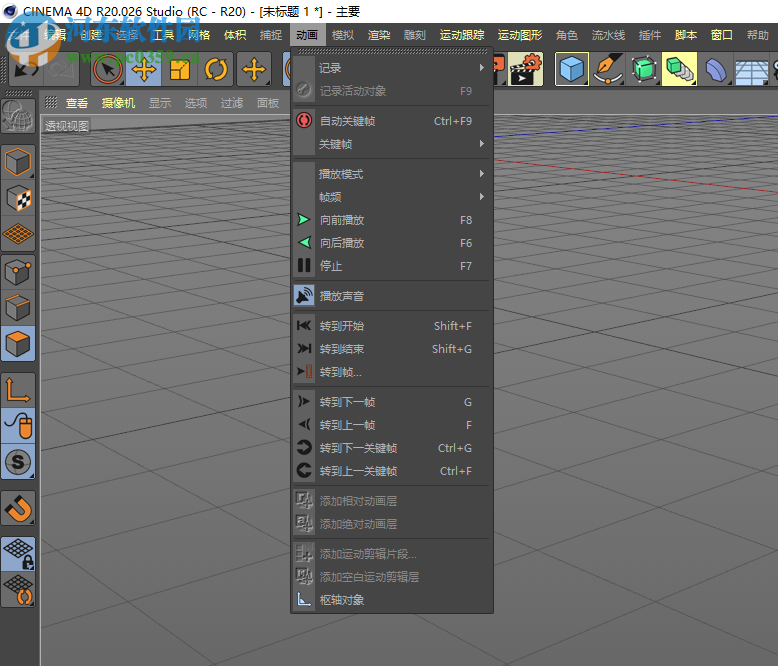Viewport: 778px width, 666px height.
Task: Open the 运动图形 menu
Action: (x=520, y=35)
